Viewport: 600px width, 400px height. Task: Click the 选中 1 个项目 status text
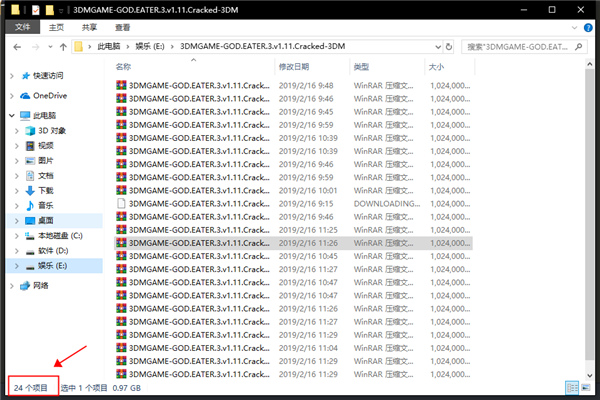pyautogui.click(x=84, y=388)
